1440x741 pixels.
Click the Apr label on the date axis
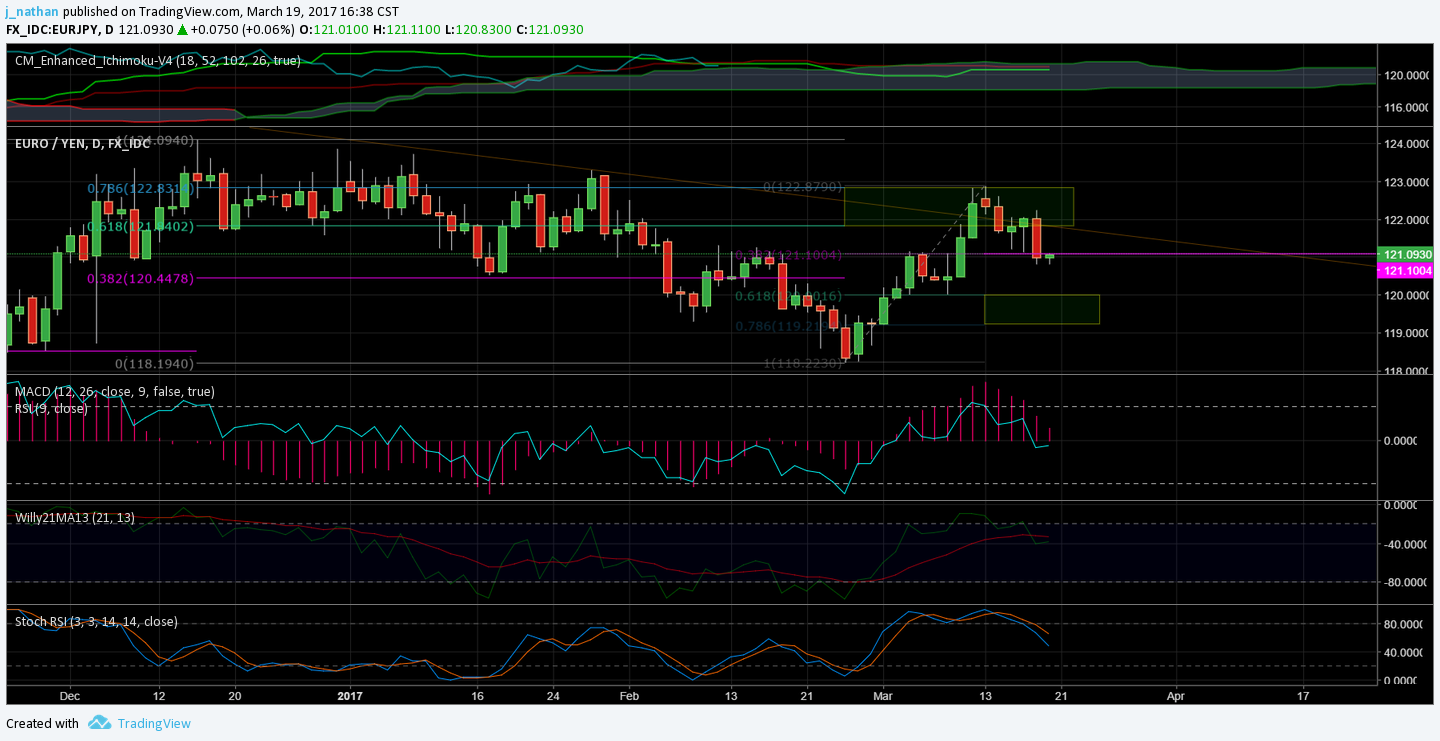click(x=1176, y=695)
